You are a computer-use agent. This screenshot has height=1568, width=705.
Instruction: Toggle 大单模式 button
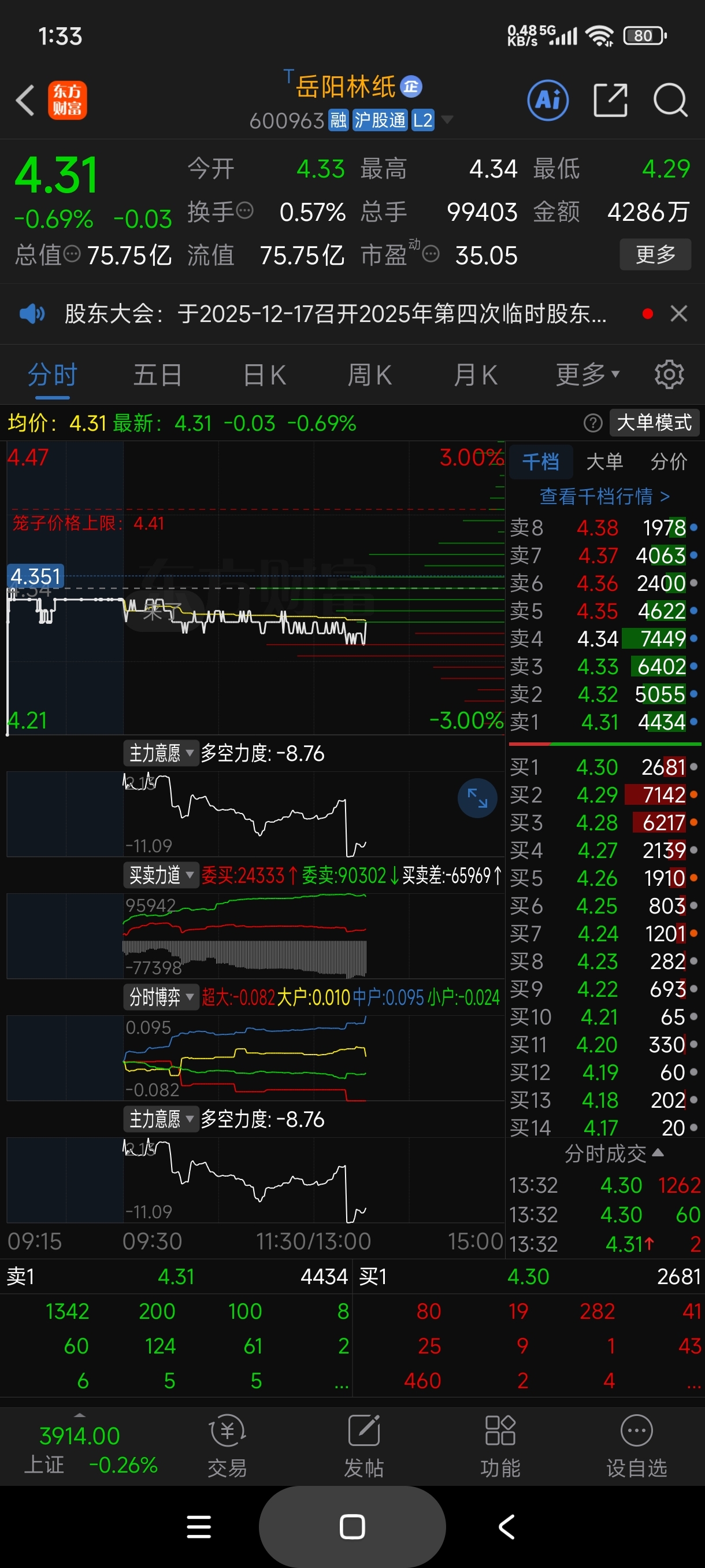point(655,423)
